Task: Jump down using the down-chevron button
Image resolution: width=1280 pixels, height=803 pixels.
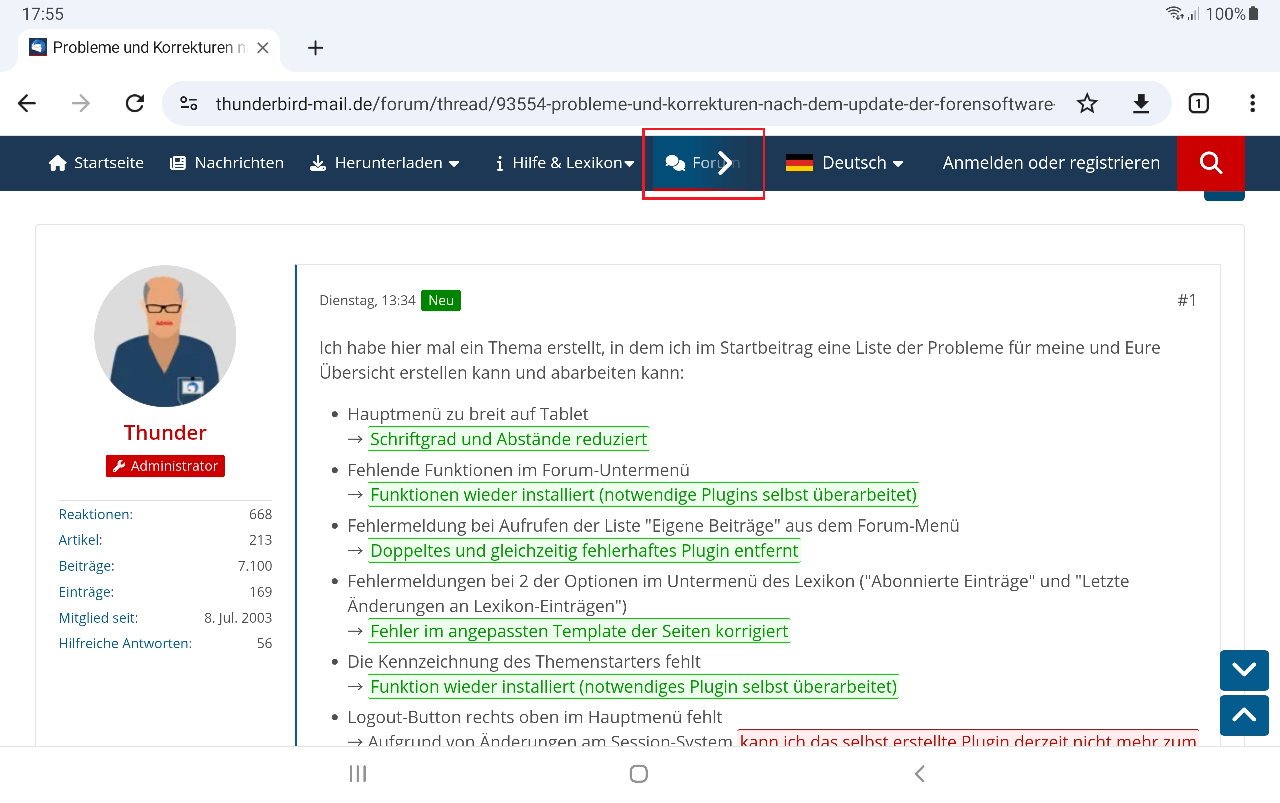Action: pos(1244,670)
